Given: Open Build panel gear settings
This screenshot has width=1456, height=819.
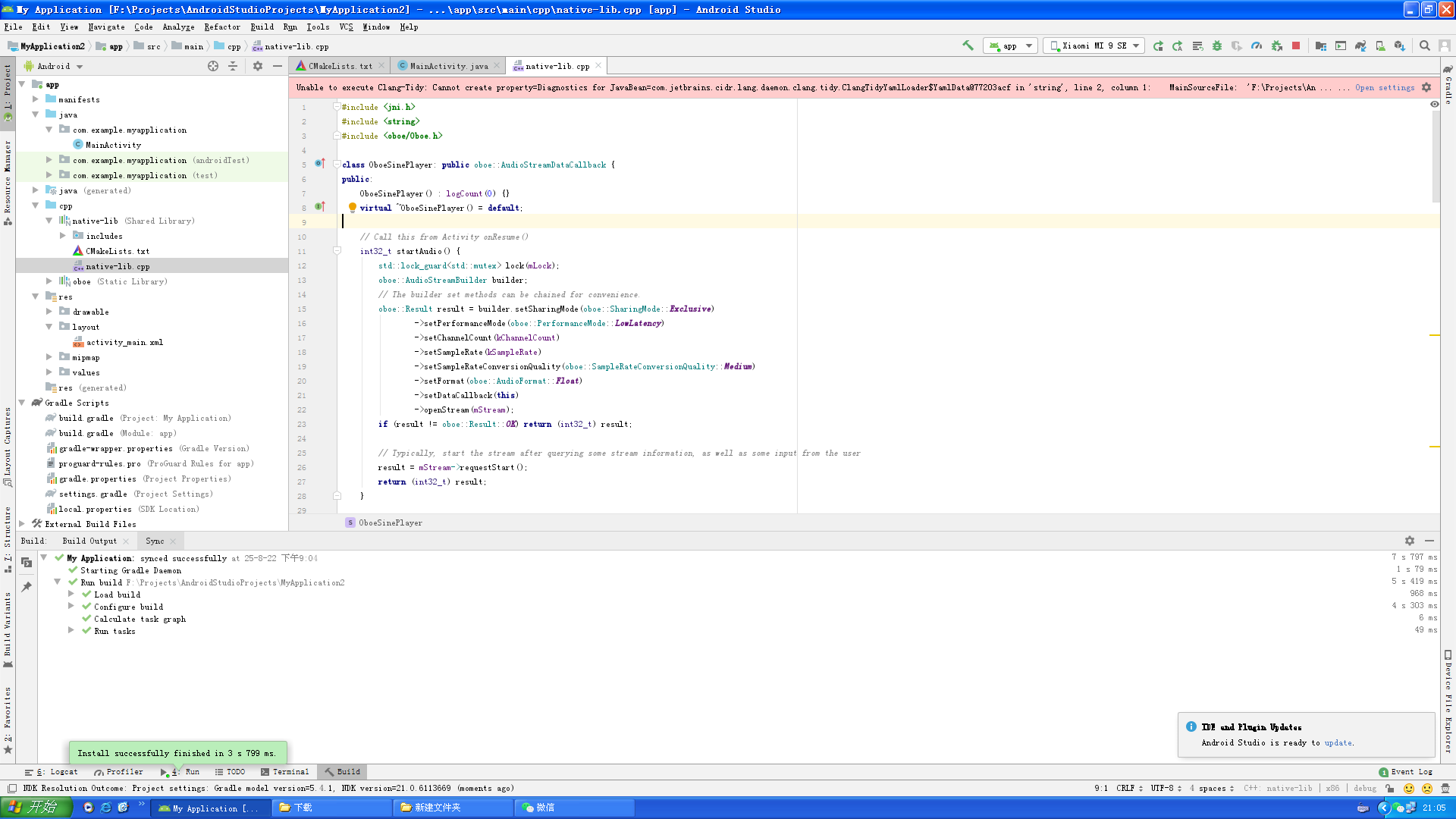Looking at the screenshot, I should (1410, 541).
